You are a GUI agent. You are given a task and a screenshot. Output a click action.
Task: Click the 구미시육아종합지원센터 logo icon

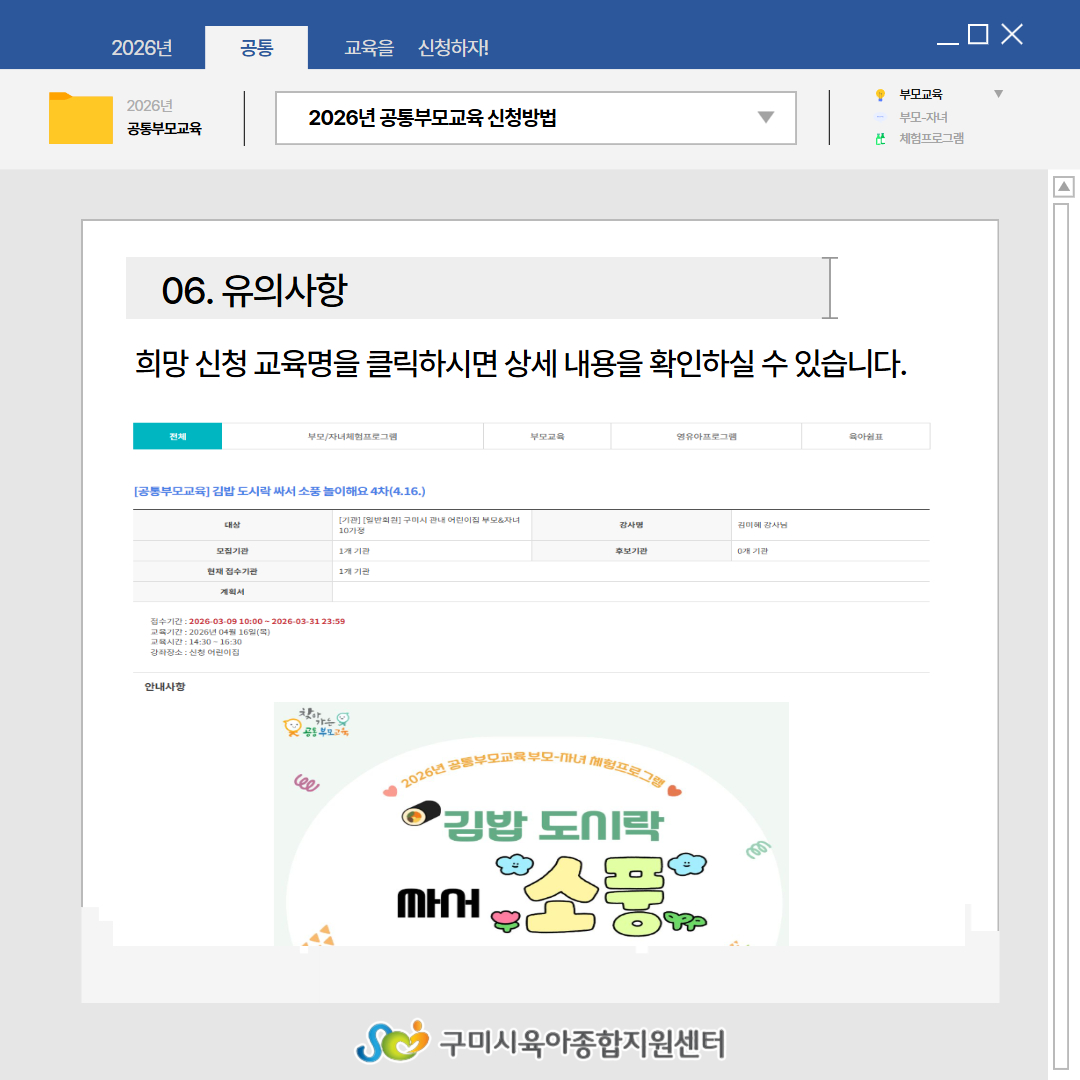pyautogui.click(x=391, y=1041)
